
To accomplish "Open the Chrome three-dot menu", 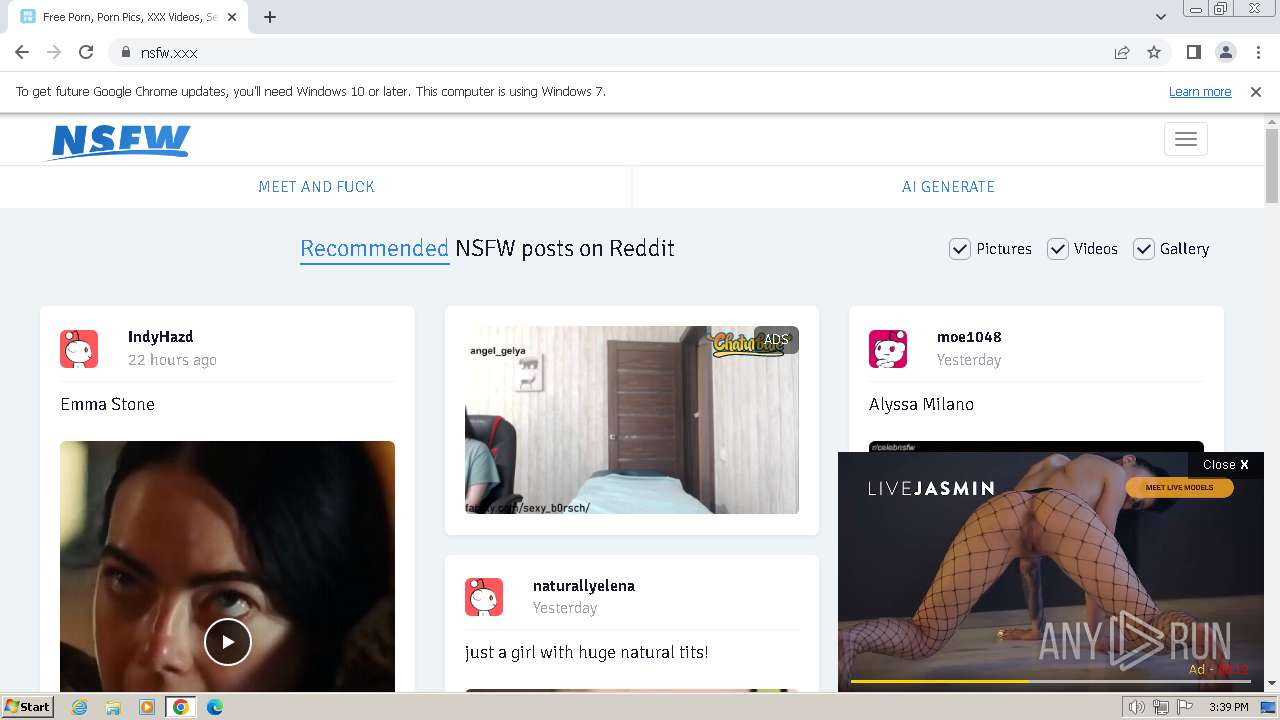I will click(x=1258, y=52).
